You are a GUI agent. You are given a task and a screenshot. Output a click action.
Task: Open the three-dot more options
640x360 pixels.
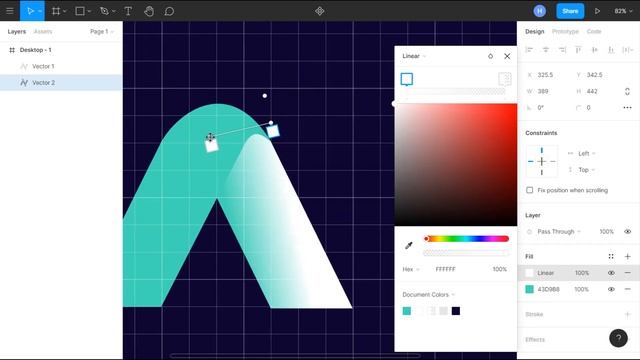627,108
